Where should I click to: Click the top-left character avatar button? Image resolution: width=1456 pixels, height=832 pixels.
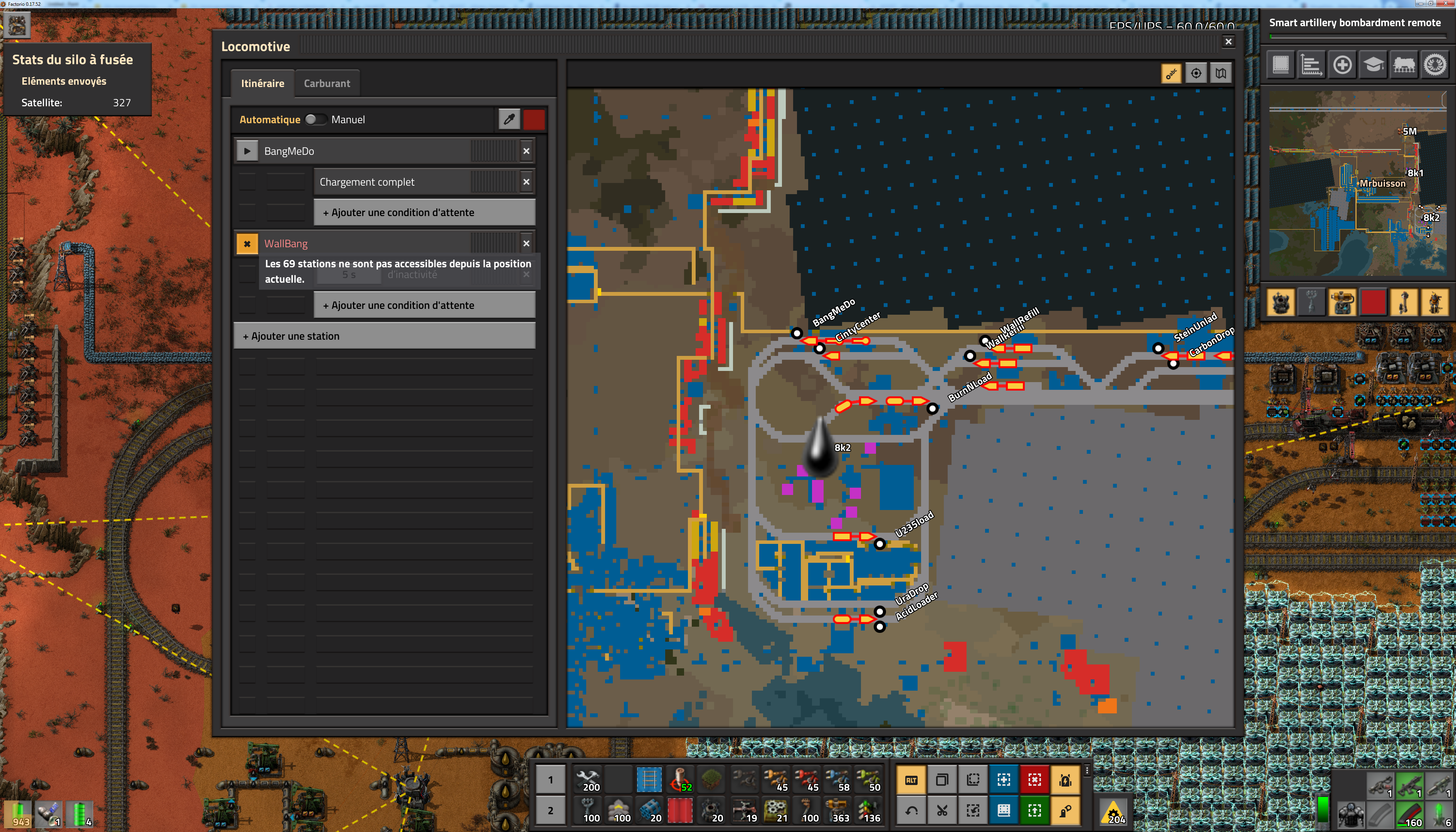17,25
